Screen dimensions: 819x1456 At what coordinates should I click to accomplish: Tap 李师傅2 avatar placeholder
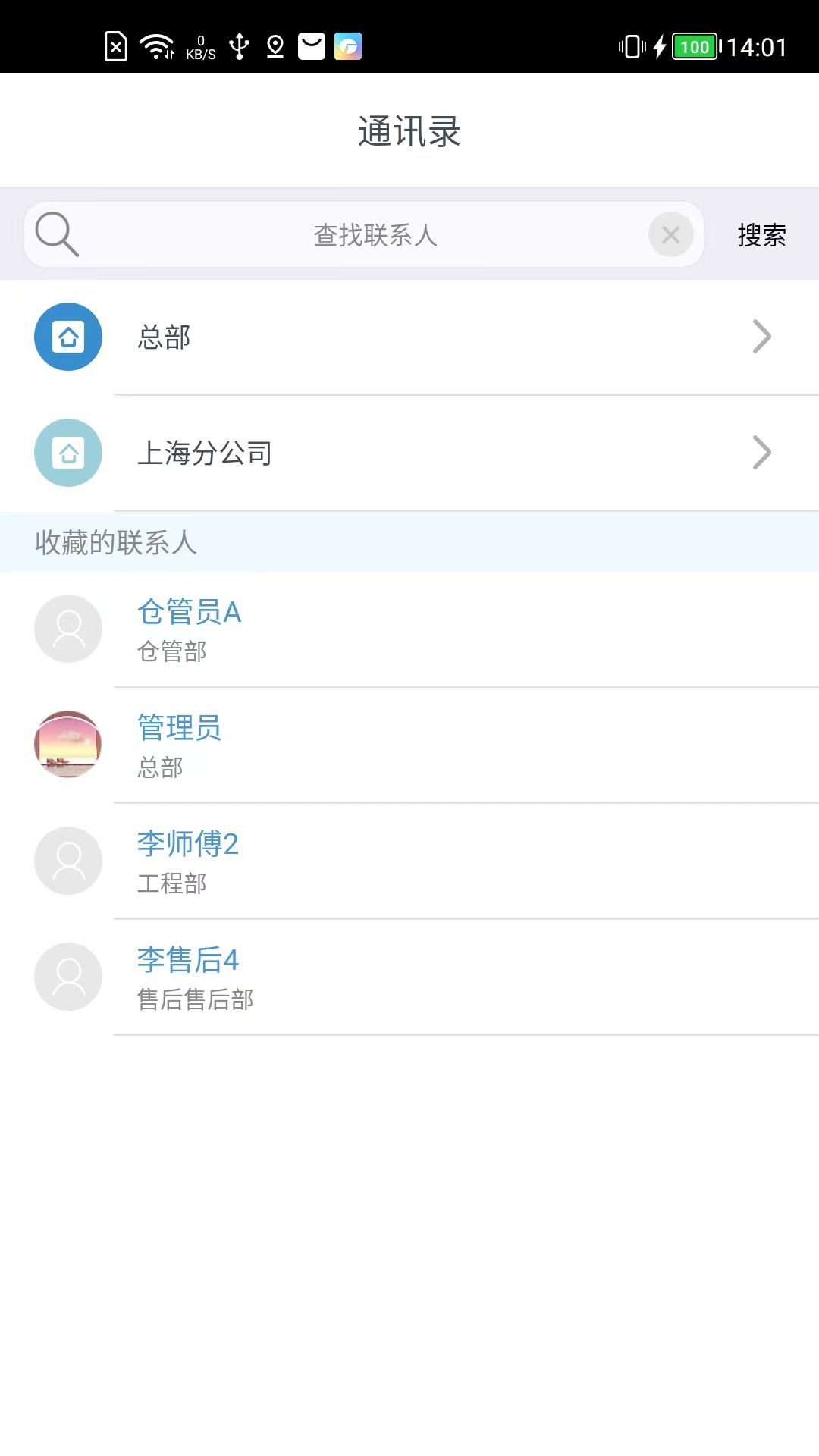(68, 861)
